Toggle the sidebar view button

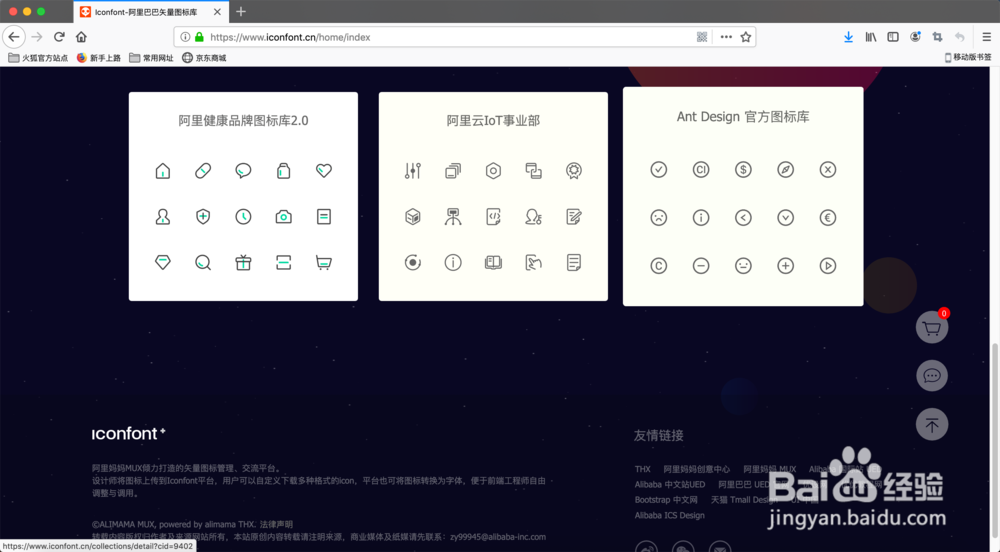click(x=893, y=37)
